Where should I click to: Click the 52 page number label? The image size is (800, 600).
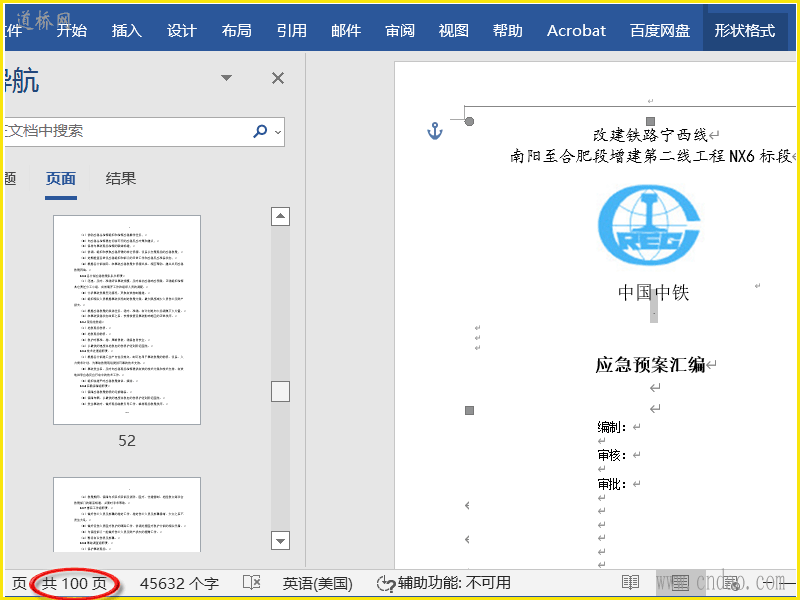127,441
